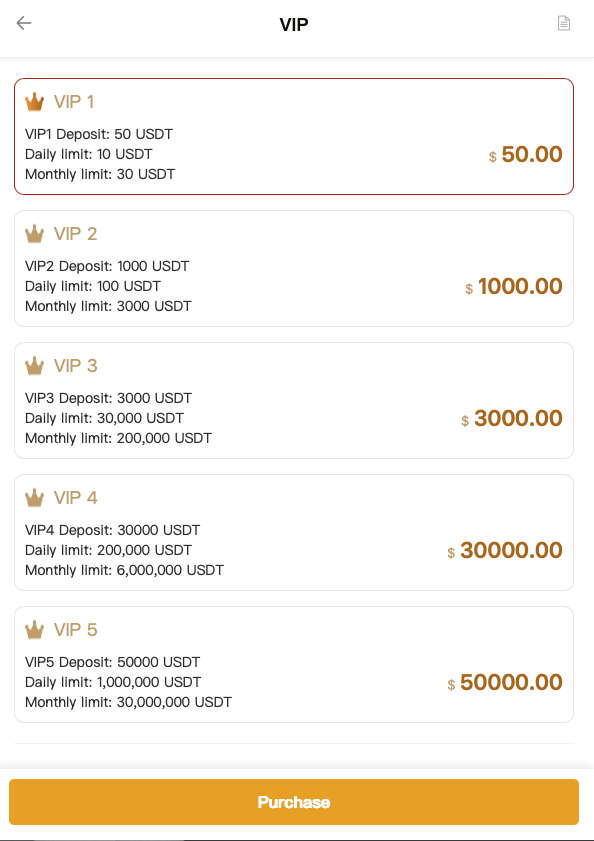Click the VIP 5 heading text

click(x=76, y=630)
